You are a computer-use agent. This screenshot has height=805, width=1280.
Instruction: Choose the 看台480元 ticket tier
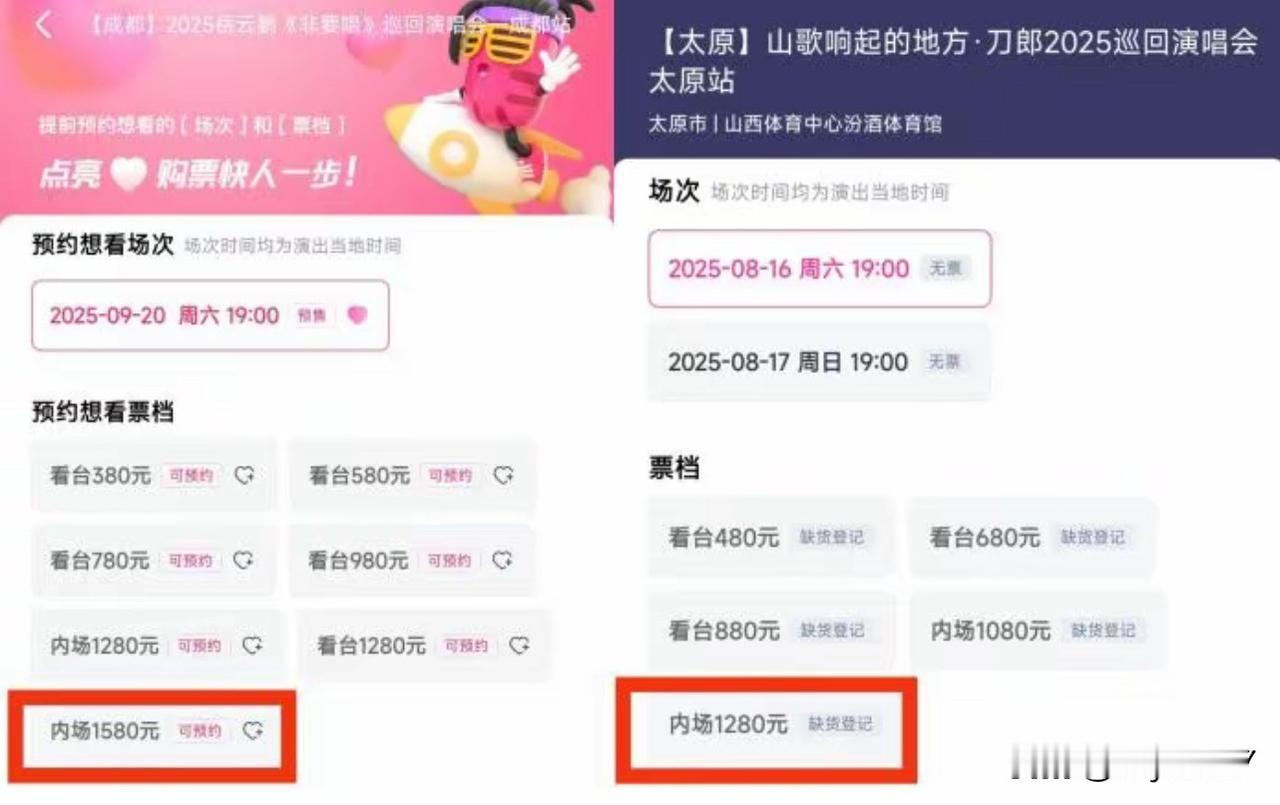pyautogui.click(x=769, y=537)
